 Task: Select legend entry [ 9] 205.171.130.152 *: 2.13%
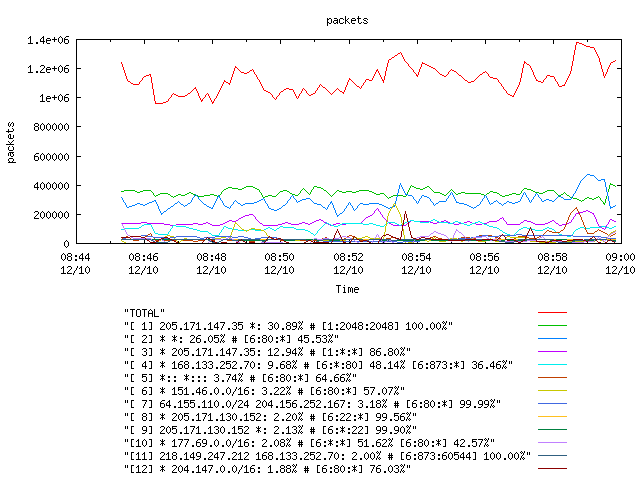coord(270,430)
